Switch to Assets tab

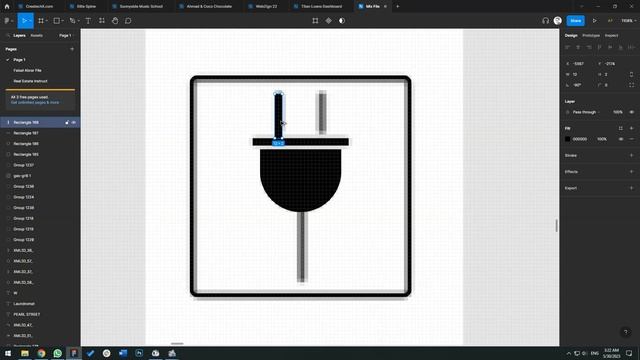[36, 36]
